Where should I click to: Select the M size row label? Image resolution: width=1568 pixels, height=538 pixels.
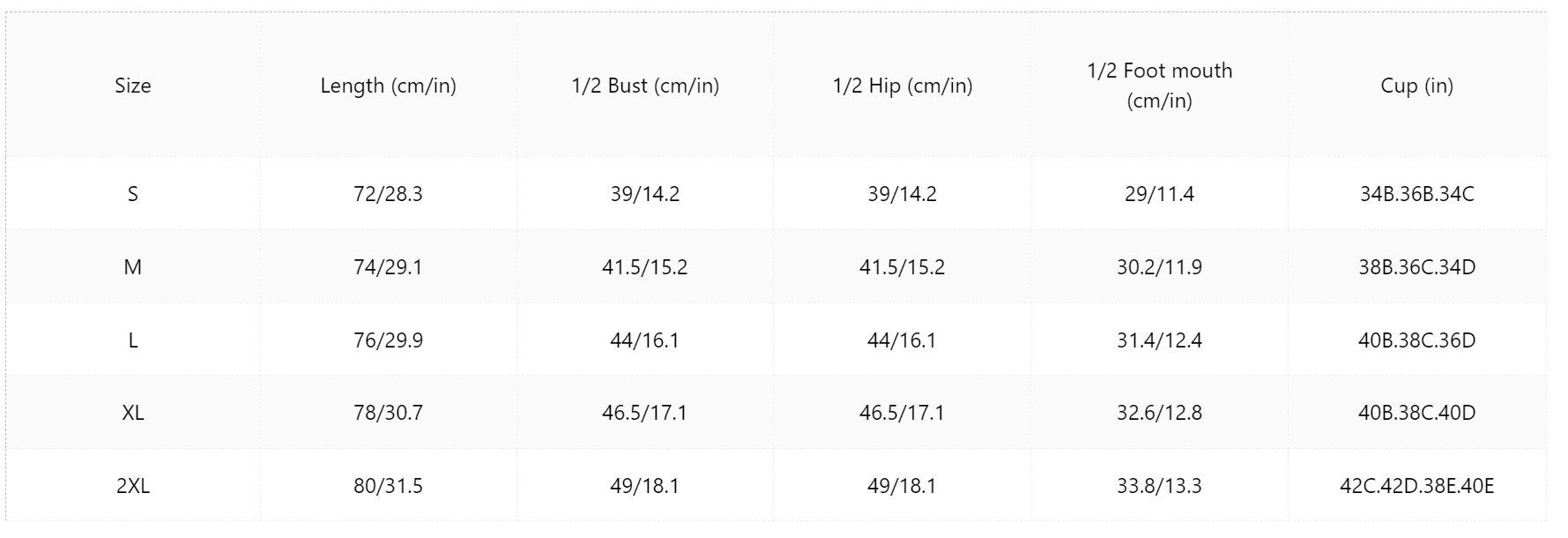[133, 267]
